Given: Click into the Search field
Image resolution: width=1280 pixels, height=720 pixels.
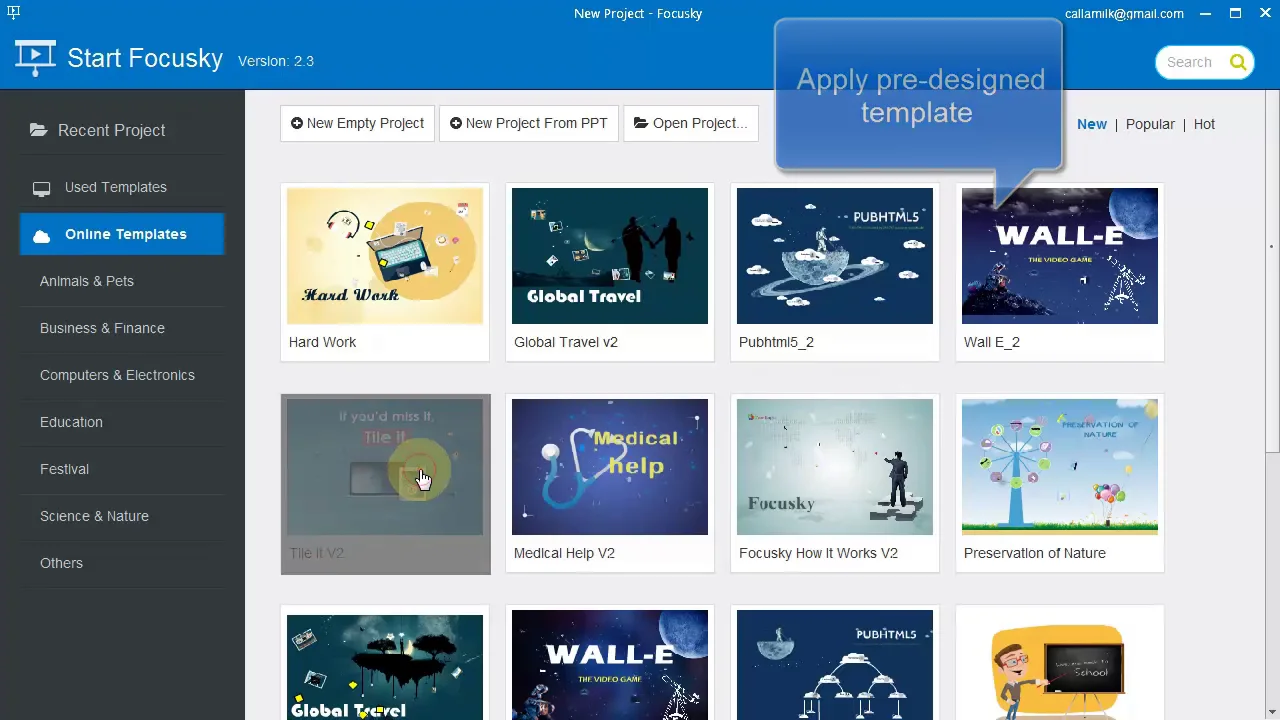Looking at the screenshot, I should 1190,62.
